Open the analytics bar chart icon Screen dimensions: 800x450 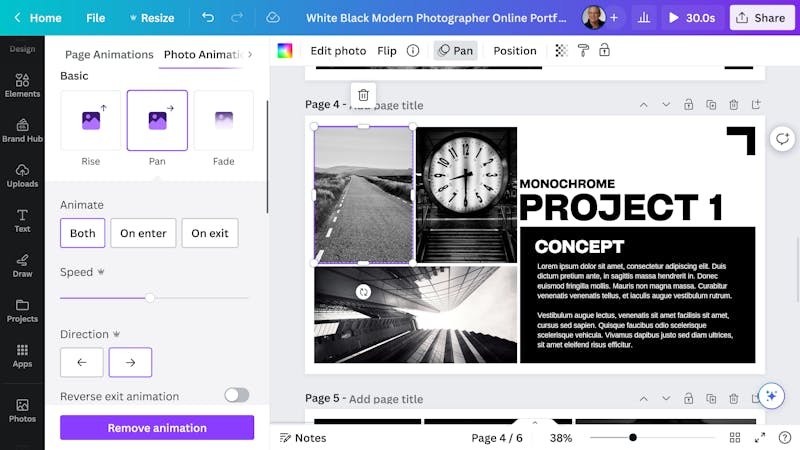click(x=644, y=18)
